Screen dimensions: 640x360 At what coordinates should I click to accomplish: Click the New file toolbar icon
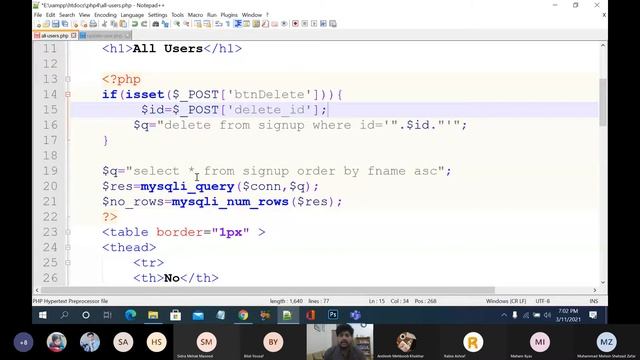pos(38,24)
